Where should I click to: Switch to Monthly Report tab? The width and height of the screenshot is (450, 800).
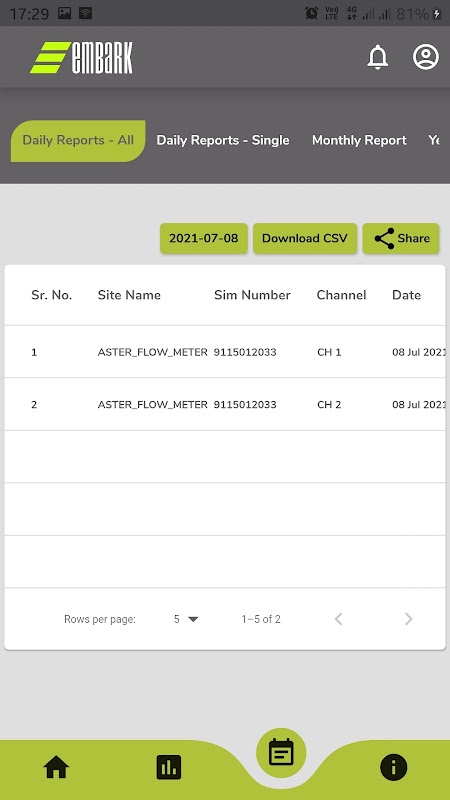(x=359, y=140)
